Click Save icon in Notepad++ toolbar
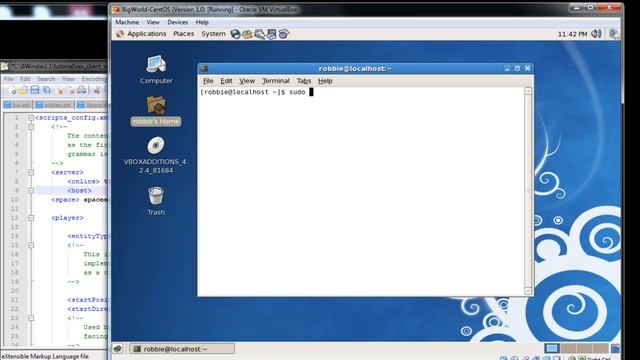Screen dimensions: 640x360 click(x=35, y=90)
